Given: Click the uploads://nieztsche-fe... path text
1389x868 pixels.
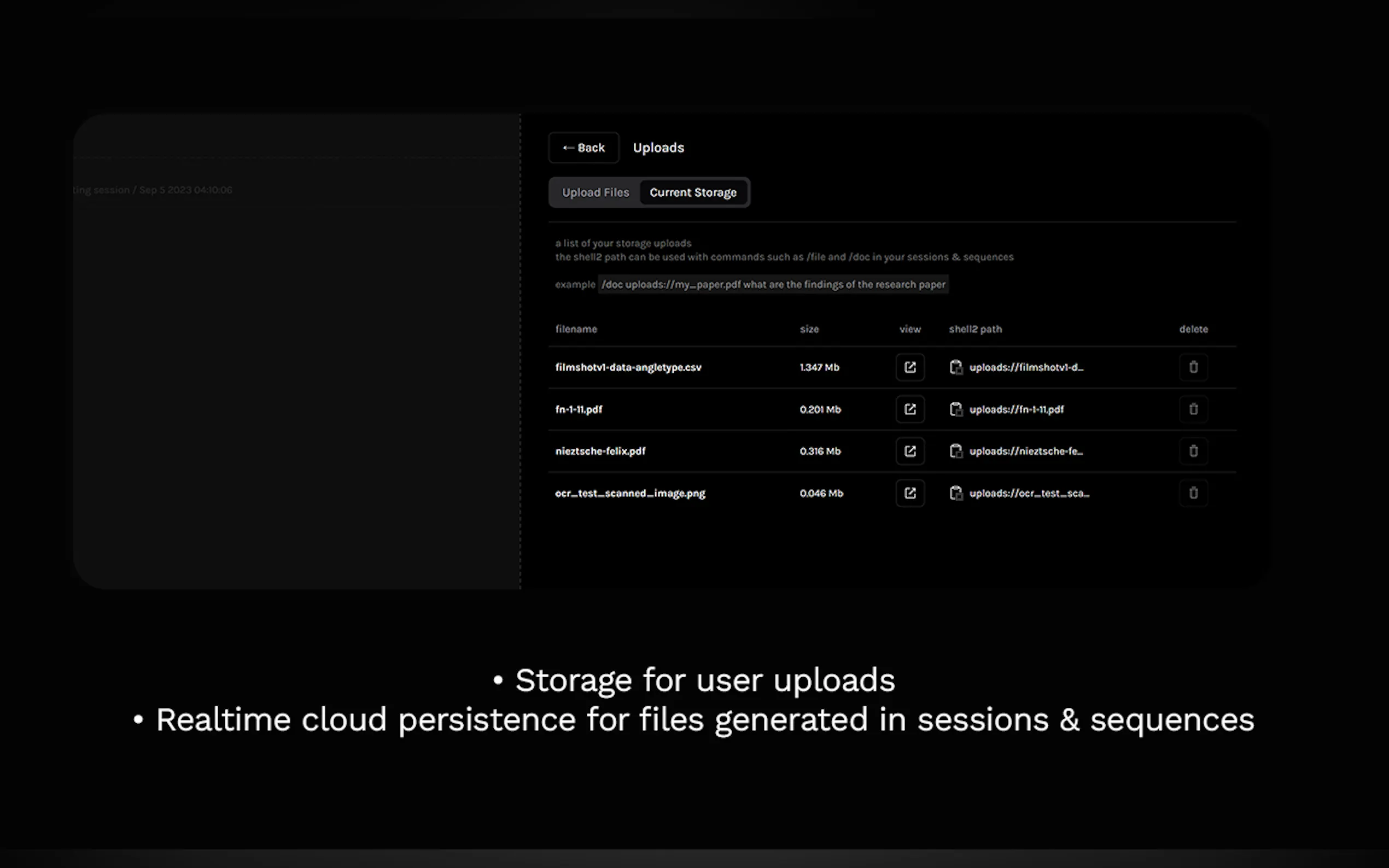Looking at the screenshot, I should (x=1025, y=451).
